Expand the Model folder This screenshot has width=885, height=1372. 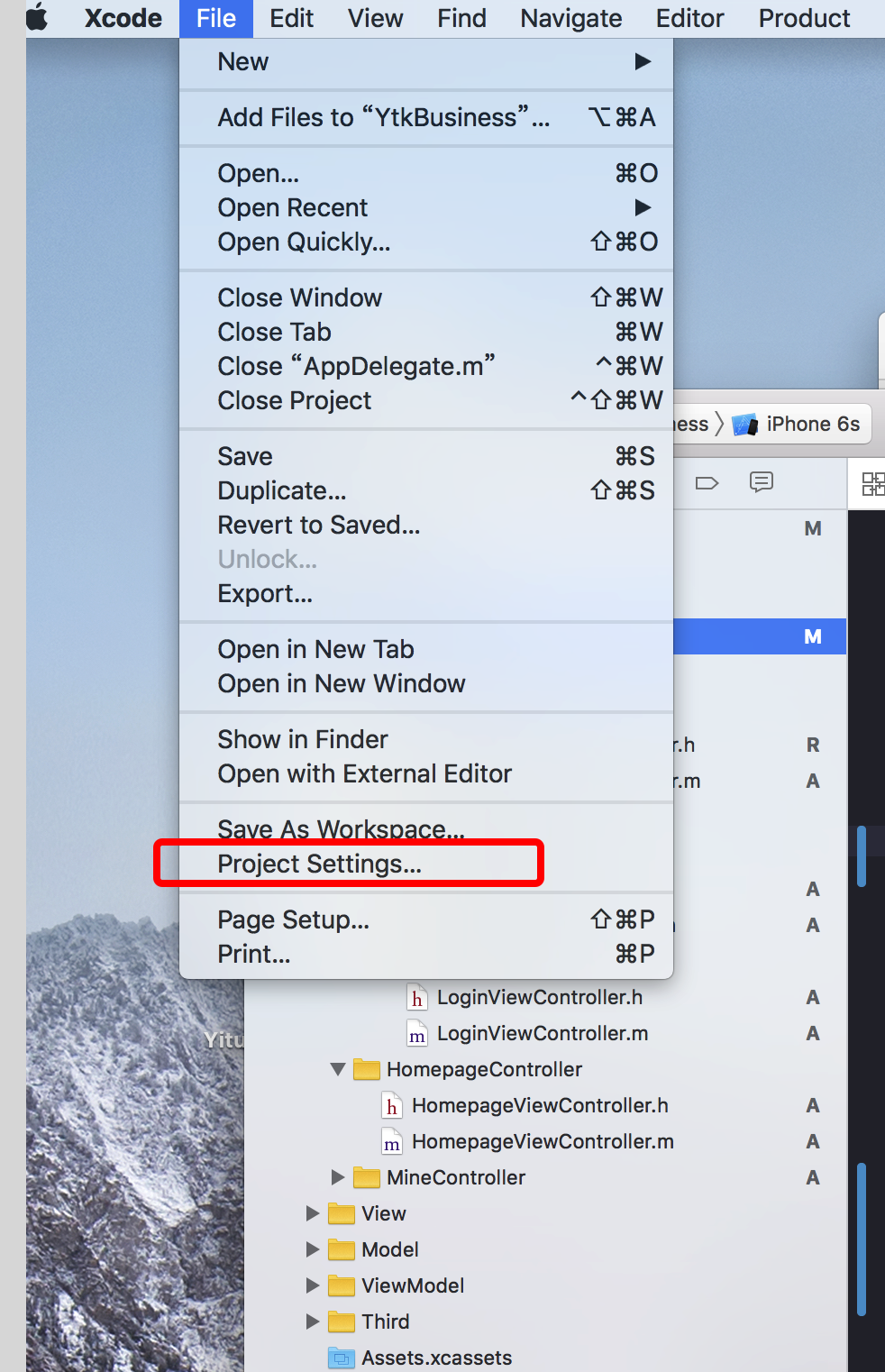[x=313, y=1249]
